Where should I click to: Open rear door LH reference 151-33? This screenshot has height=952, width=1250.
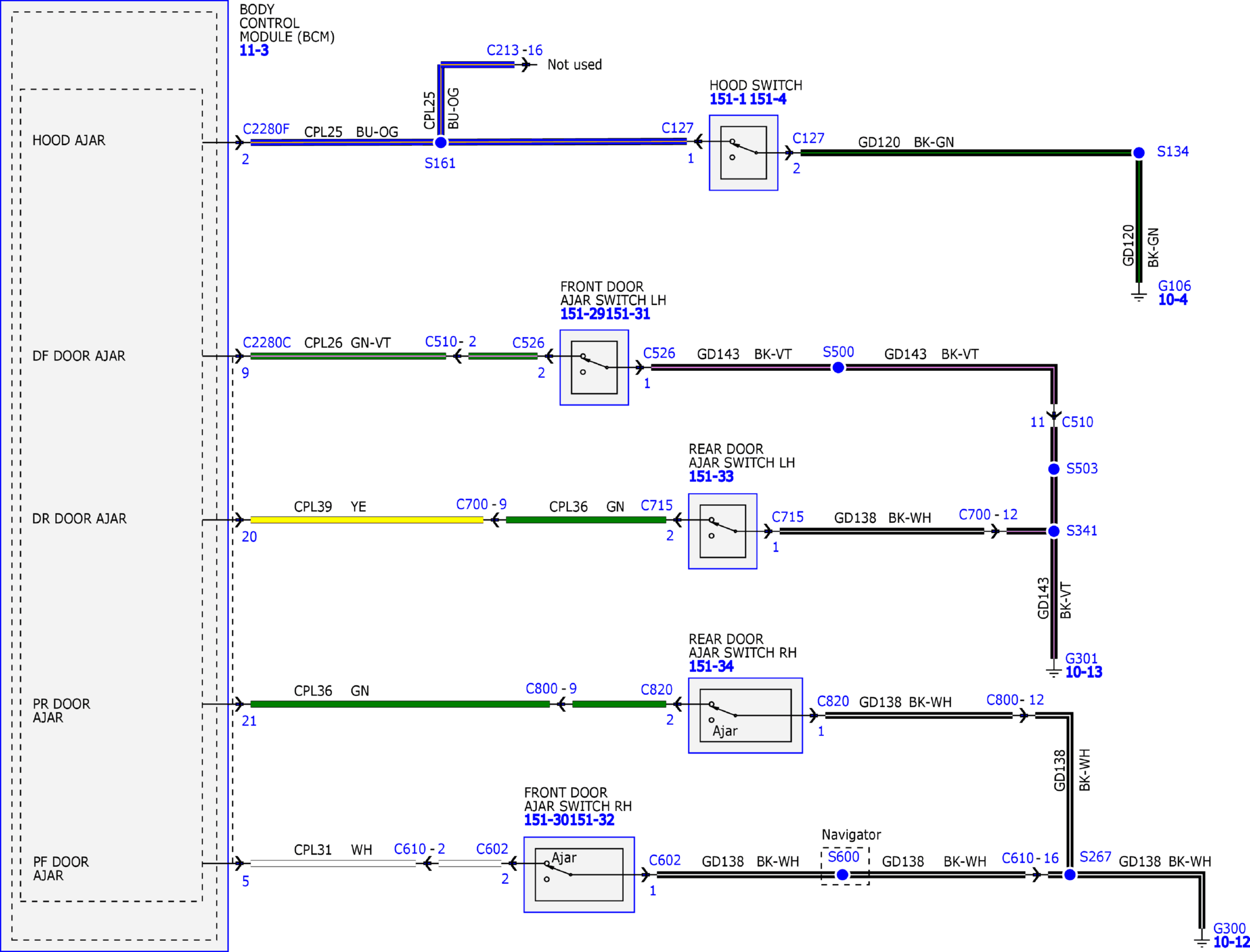pos(711,476)
